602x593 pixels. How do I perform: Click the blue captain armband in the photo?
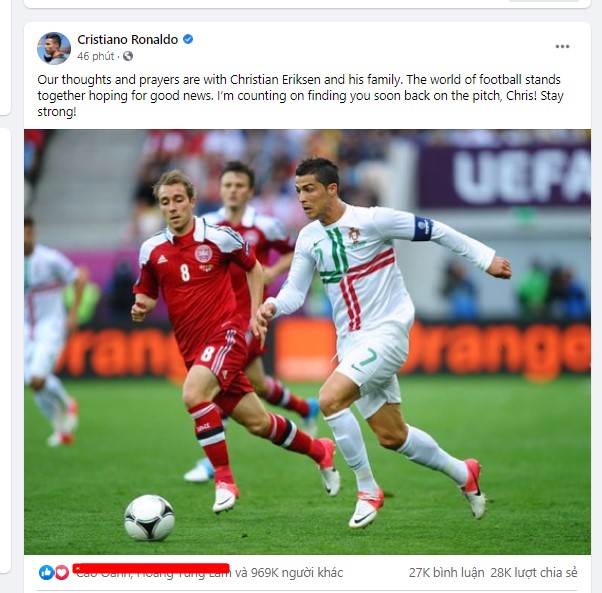click(x=422, y=228)
